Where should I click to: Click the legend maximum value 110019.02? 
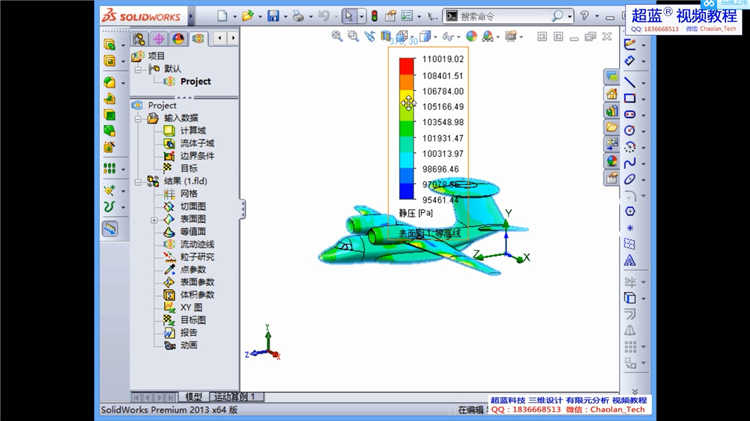443,59
